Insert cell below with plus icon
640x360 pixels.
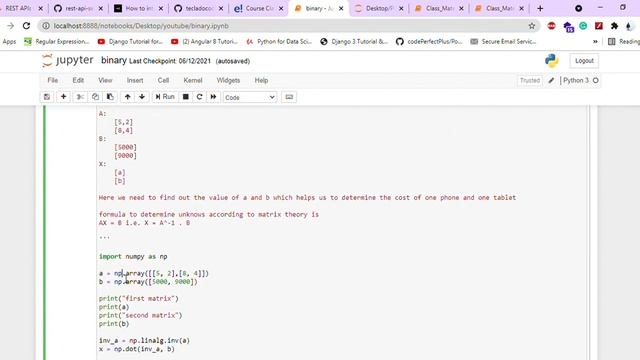pyautogui.click(x=63, y=97)
